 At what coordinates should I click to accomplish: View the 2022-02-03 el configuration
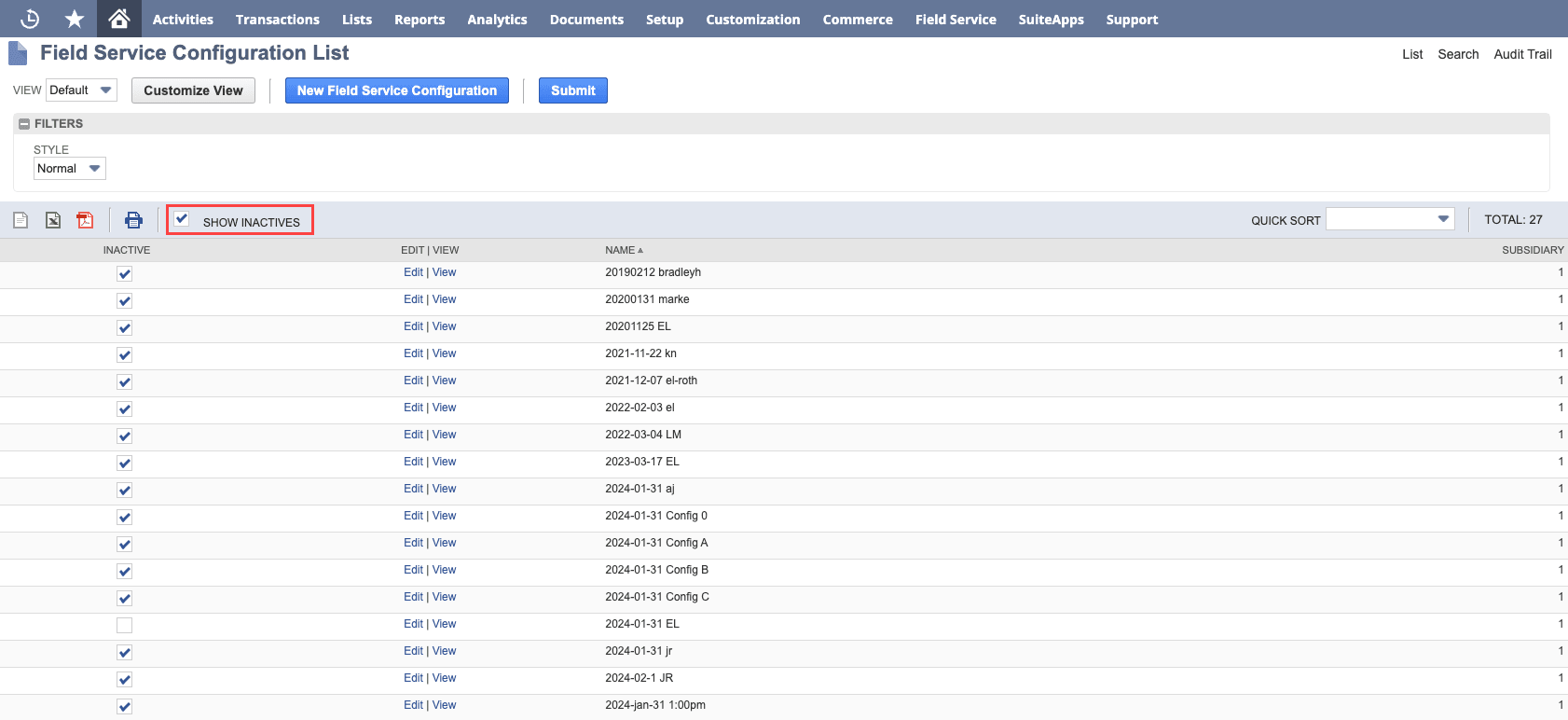point(445,408)
